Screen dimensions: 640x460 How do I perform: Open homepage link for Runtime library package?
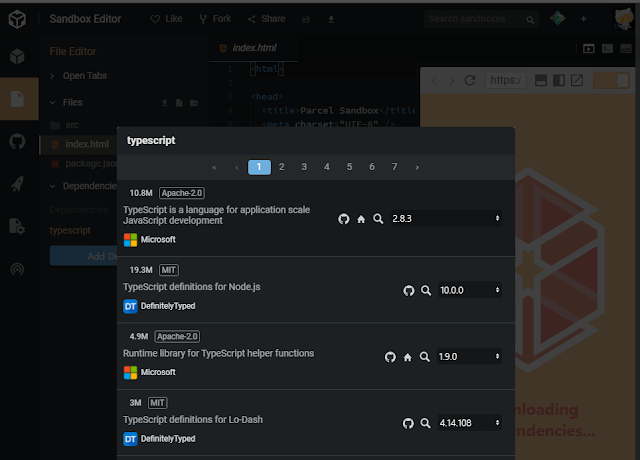[407, 358]
